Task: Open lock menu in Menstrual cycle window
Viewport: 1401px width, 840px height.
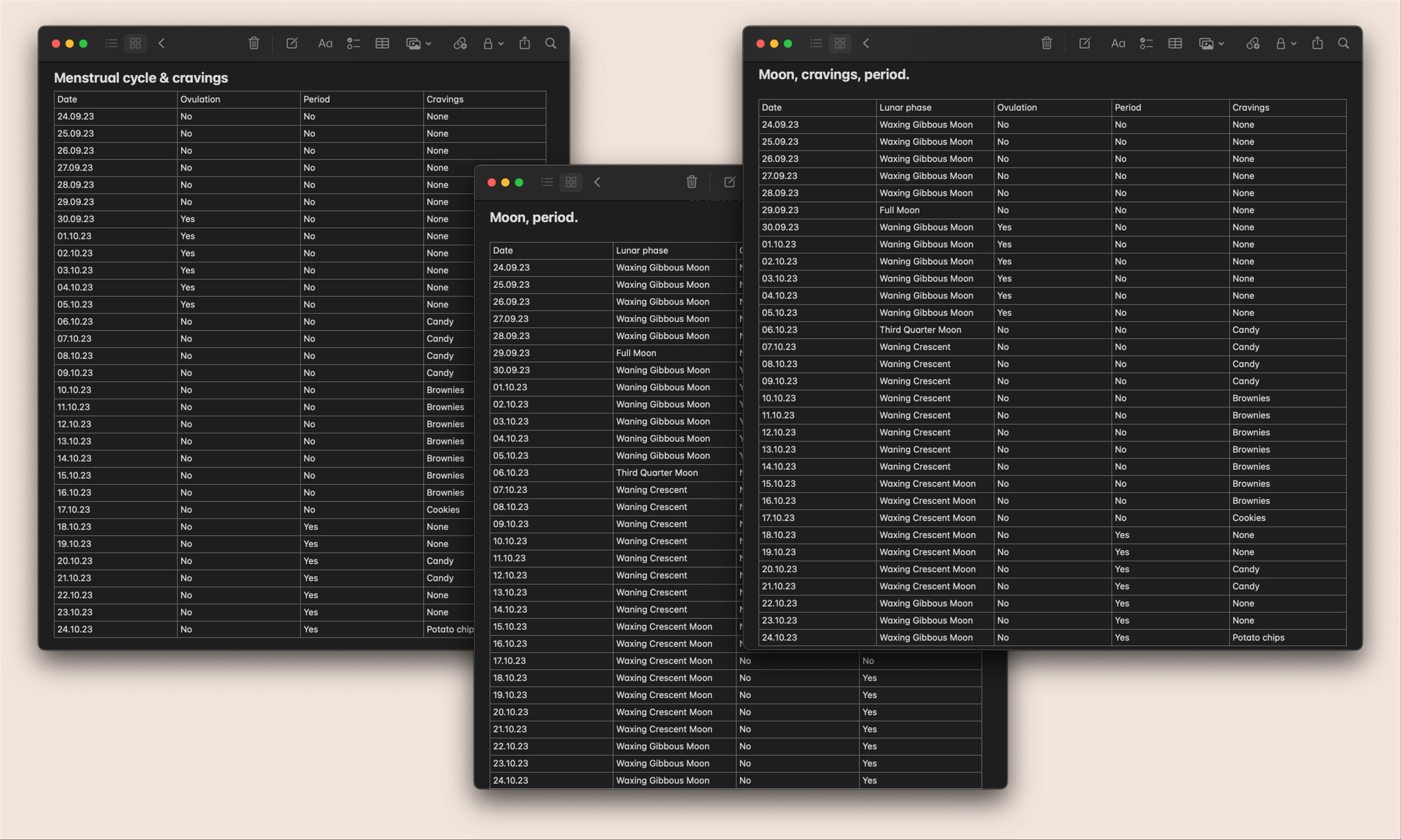Action: pyautogui.click(x=493, y=43)
